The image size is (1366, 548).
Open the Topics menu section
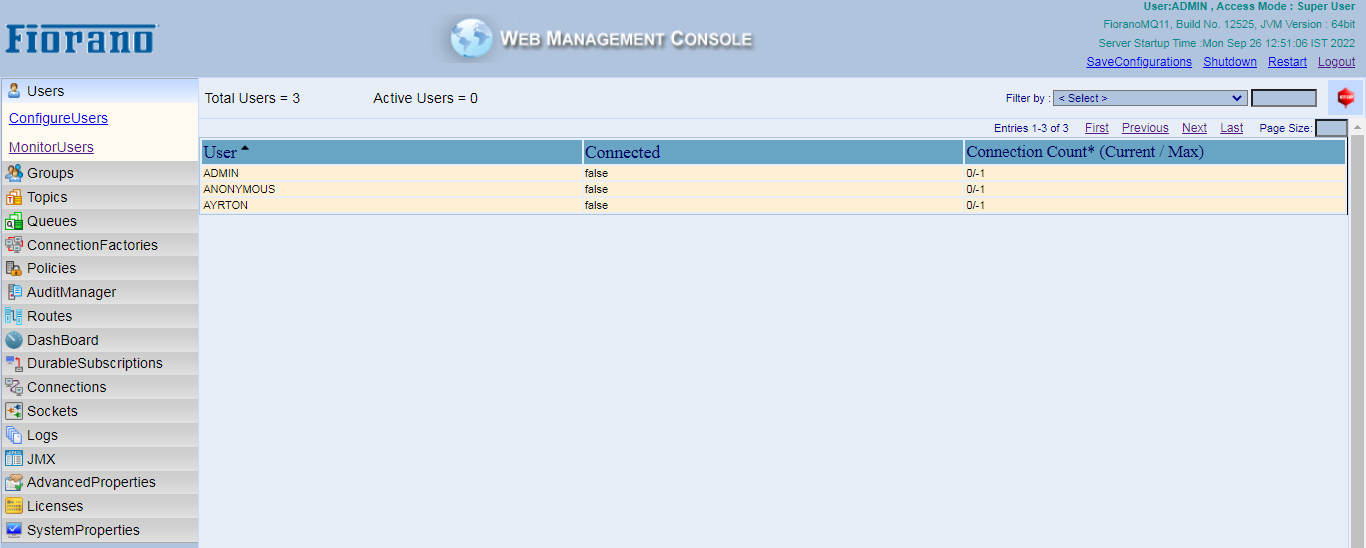coord(100,197)
